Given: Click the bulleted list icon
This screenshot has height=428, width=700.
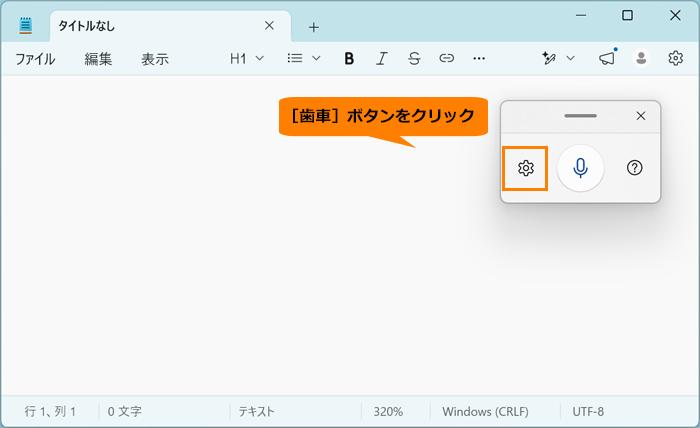Looking at the screenshot, I should tap(295, 58).
